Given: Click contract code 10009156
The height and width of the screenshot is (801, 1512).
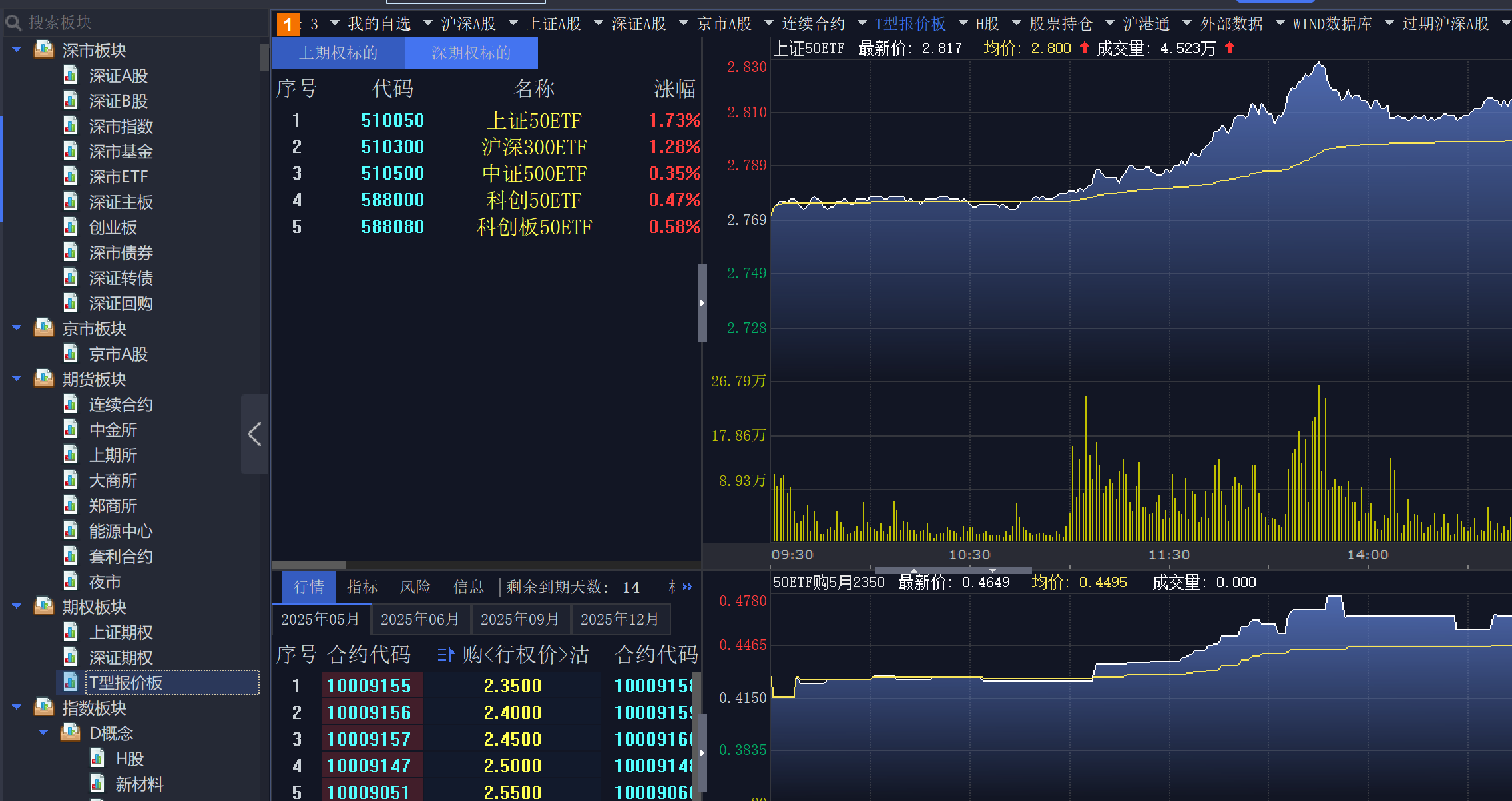Looking at the screenshot, I should tap(369, 712).
